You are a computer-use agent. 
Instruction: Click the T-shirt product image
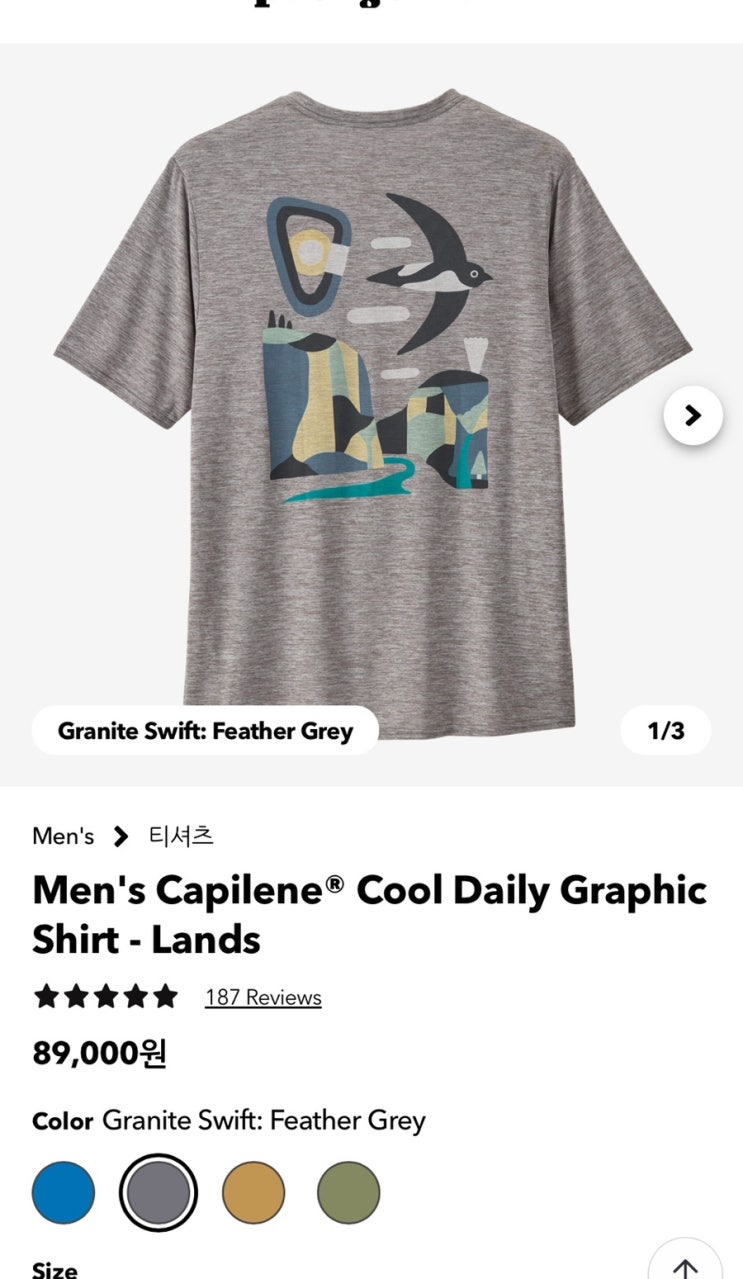tap(372, 414)
